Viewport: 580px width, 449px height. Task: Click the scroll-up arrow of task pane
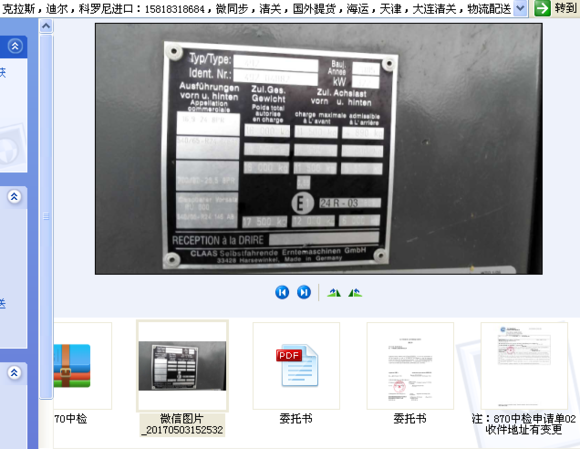coord(46,26)
